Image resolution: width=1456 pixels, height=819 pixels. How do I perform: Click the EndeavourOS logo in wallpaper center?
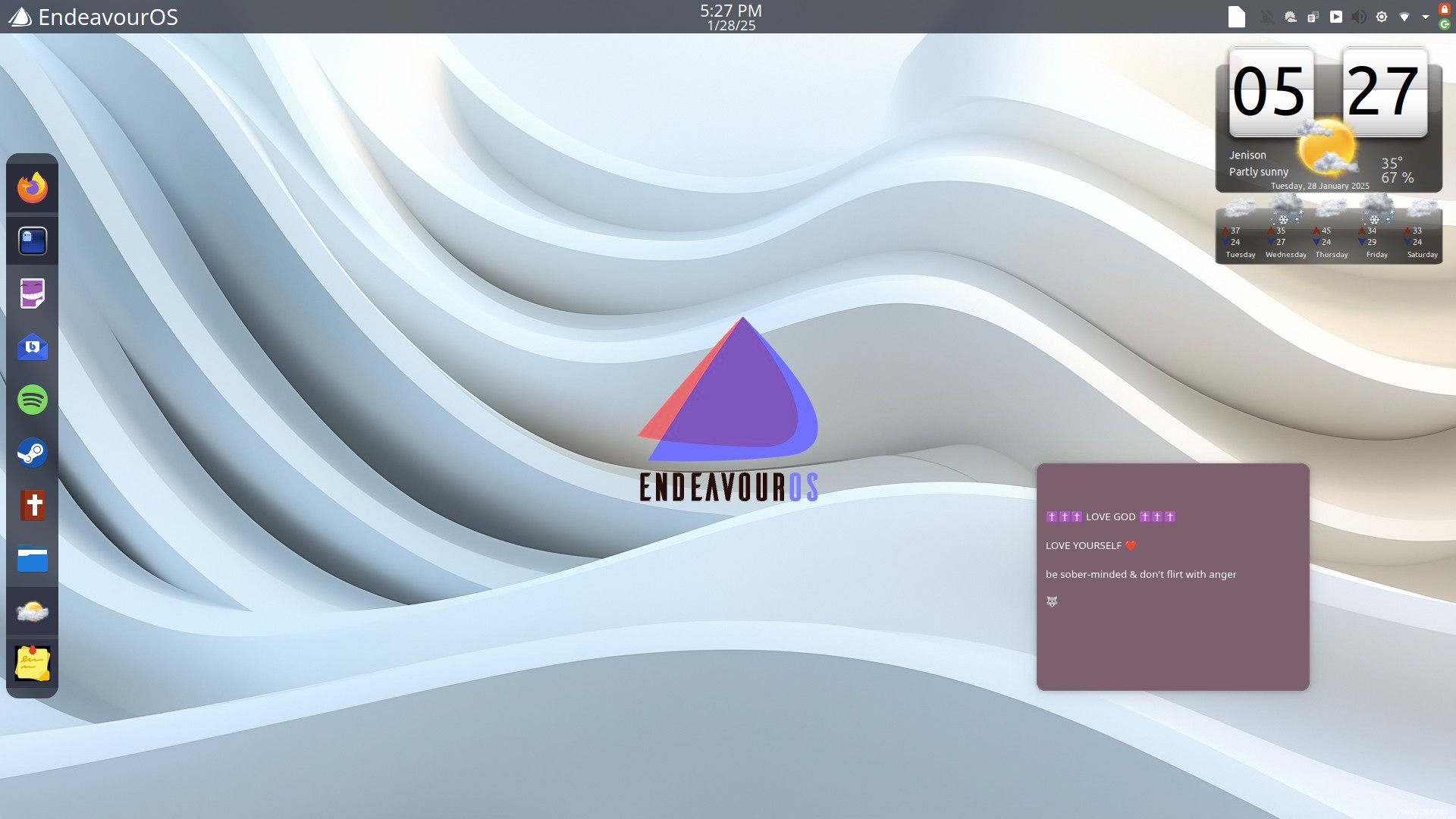click(729, 409)
